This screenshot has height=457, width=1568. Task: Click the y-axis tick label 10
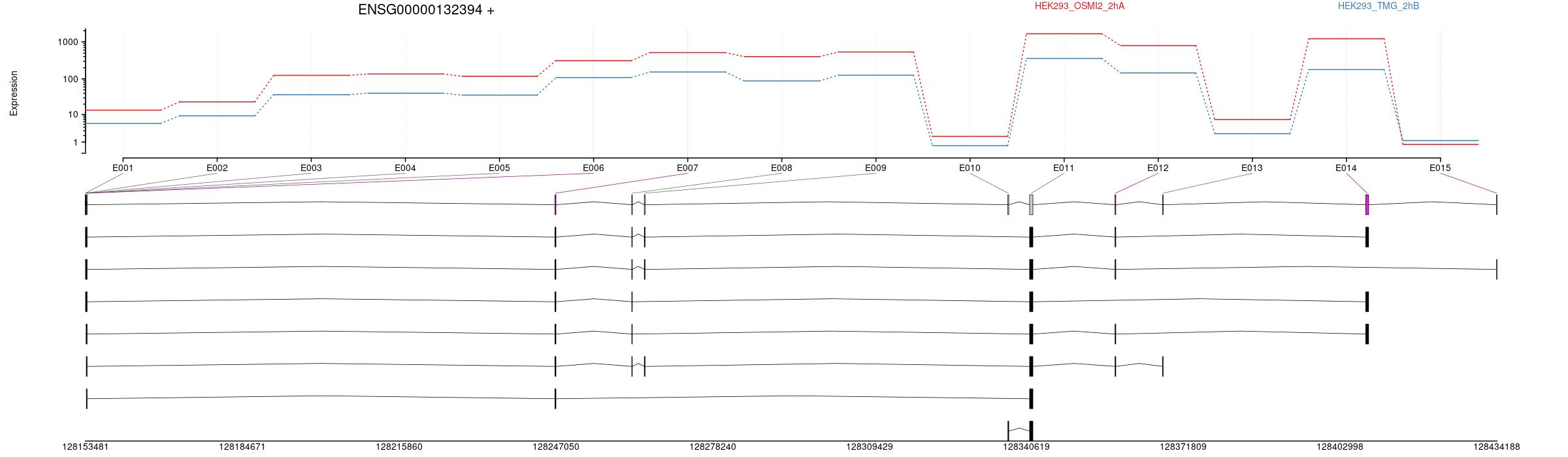73,114
